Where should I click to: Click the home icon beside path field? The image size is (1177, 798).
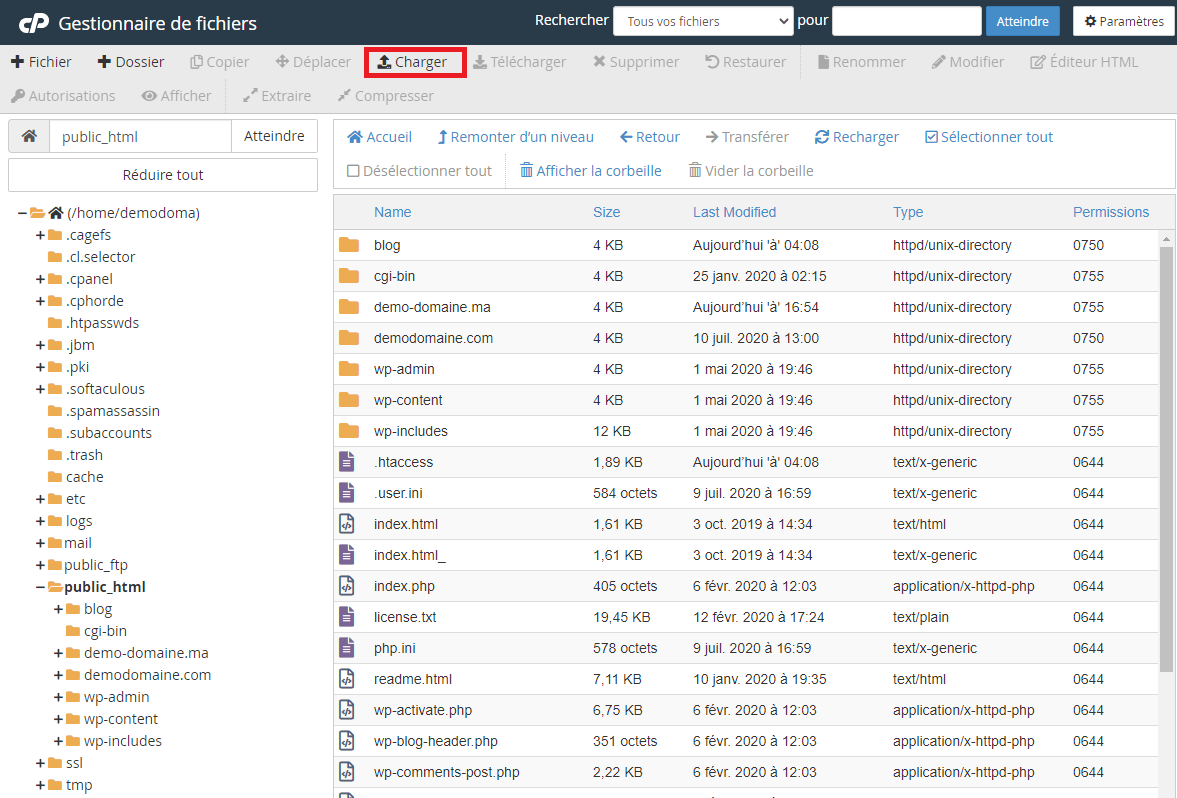[x=29, y=136]
